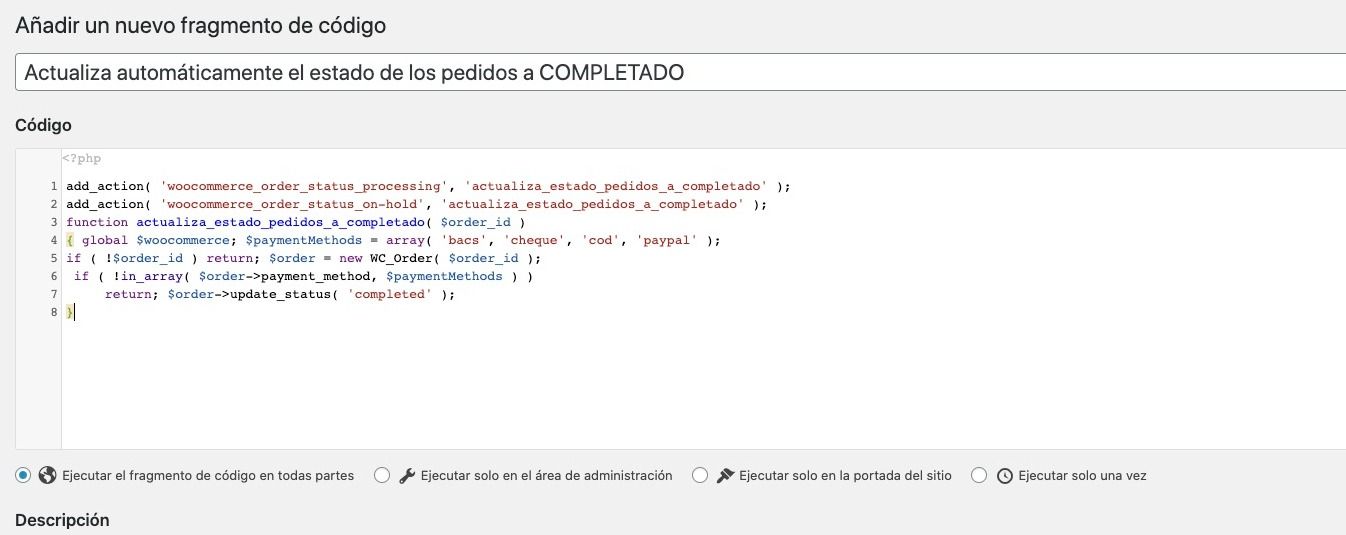The height and width of the screenshot is (535, 1346).
Task: Click 'woocommerce_order_status_processing' string in code
Action: (302, 186)
